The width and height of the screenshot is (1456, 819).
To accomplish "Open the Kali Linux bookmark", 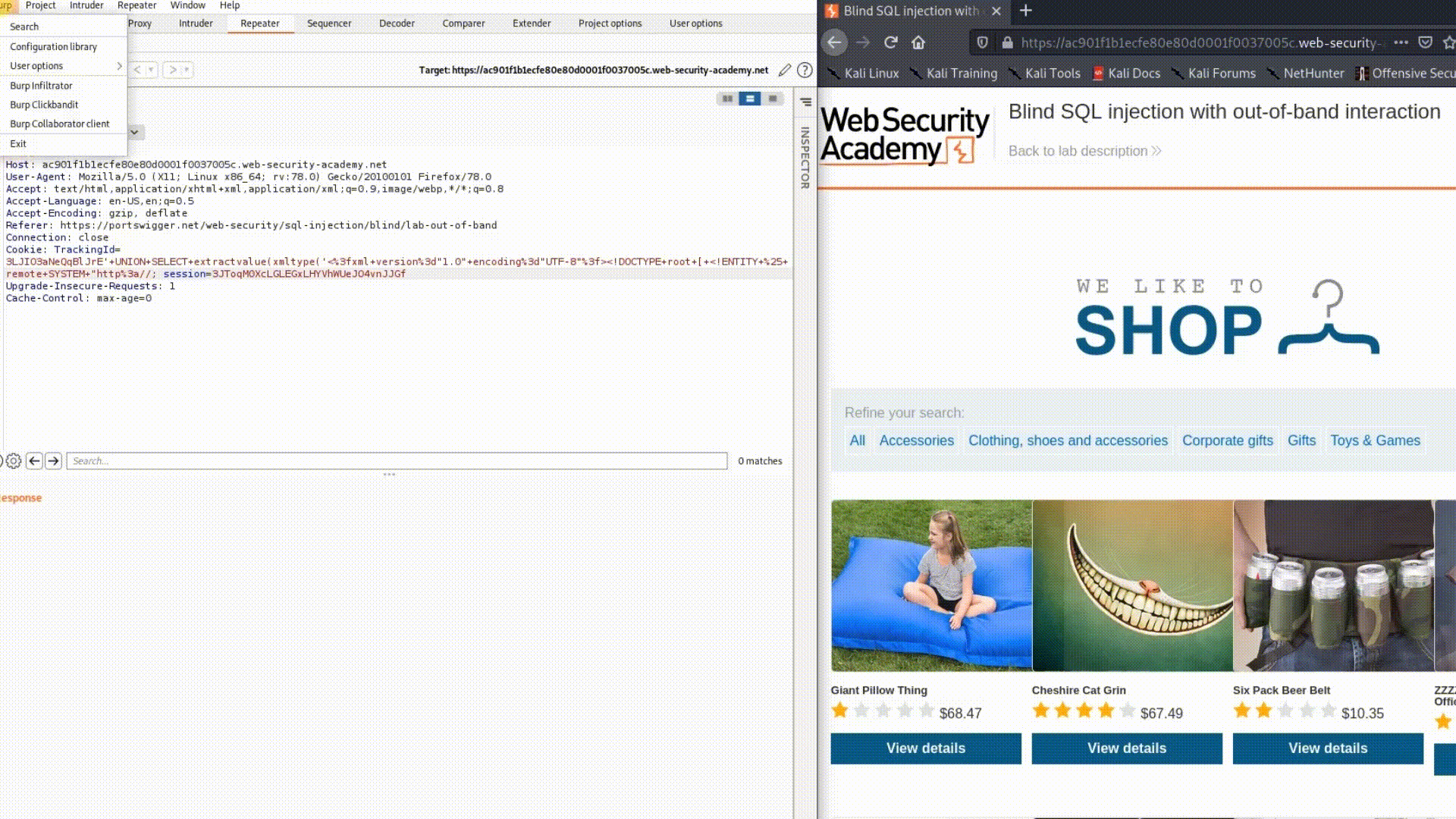I will pos(863,74).
